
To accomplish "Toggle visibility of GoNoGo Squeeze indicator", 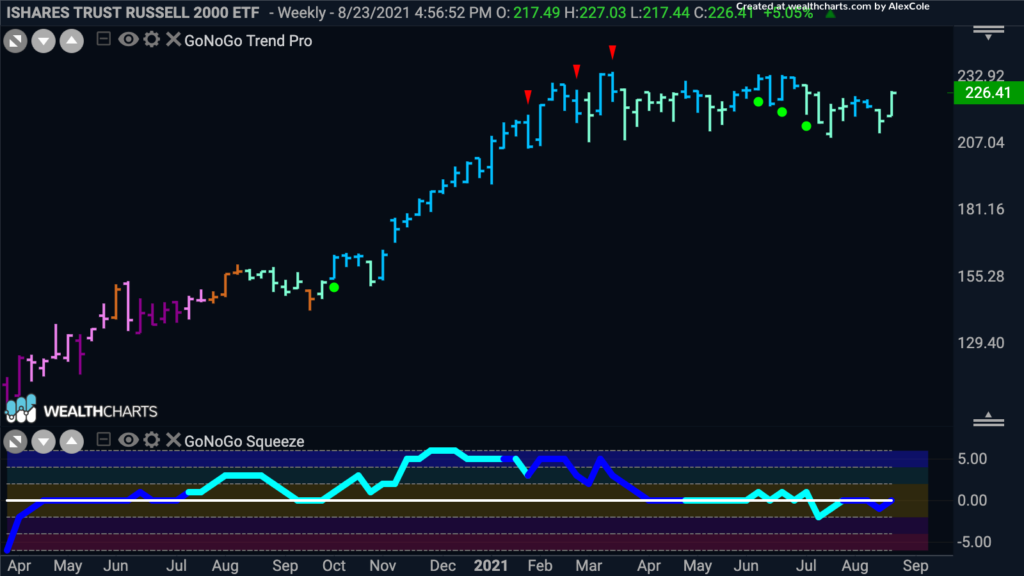I will click(128, 440).
